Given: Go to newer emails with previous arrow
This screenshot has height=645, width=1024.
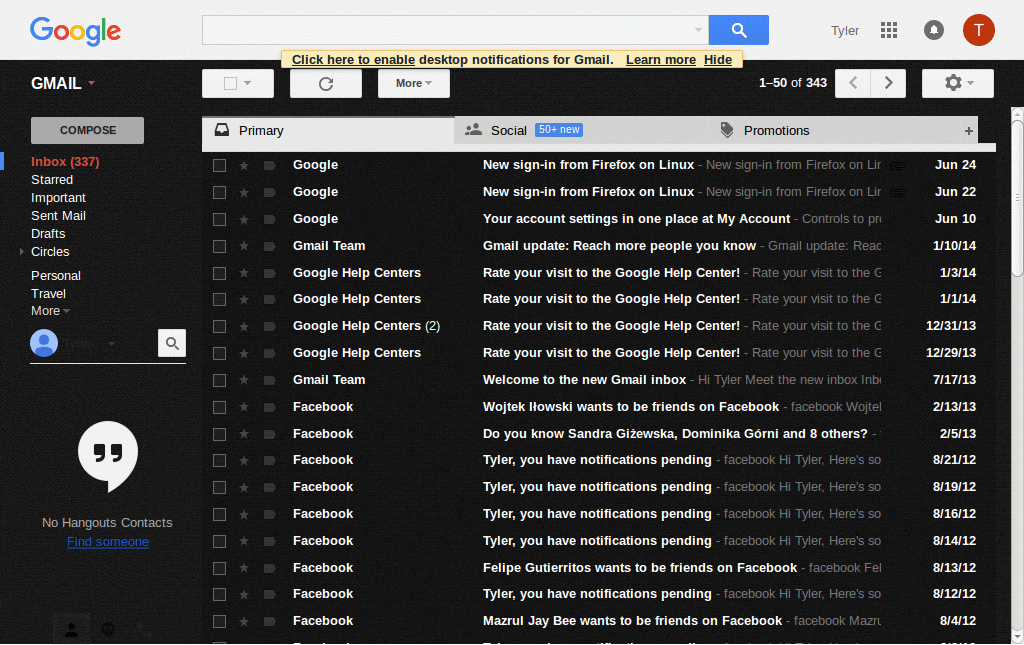Looking at the screenshot, I should [853, 84].
